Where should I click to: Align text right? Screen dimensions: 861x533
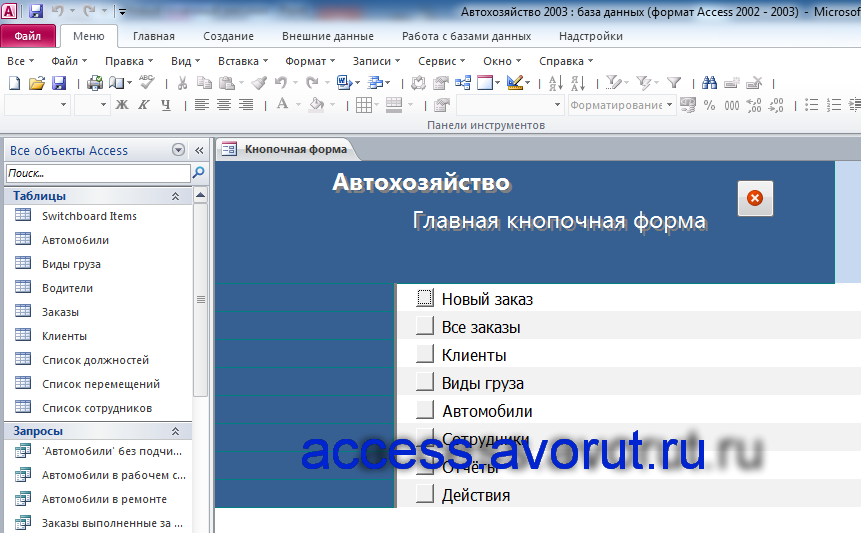click(245, 104)
